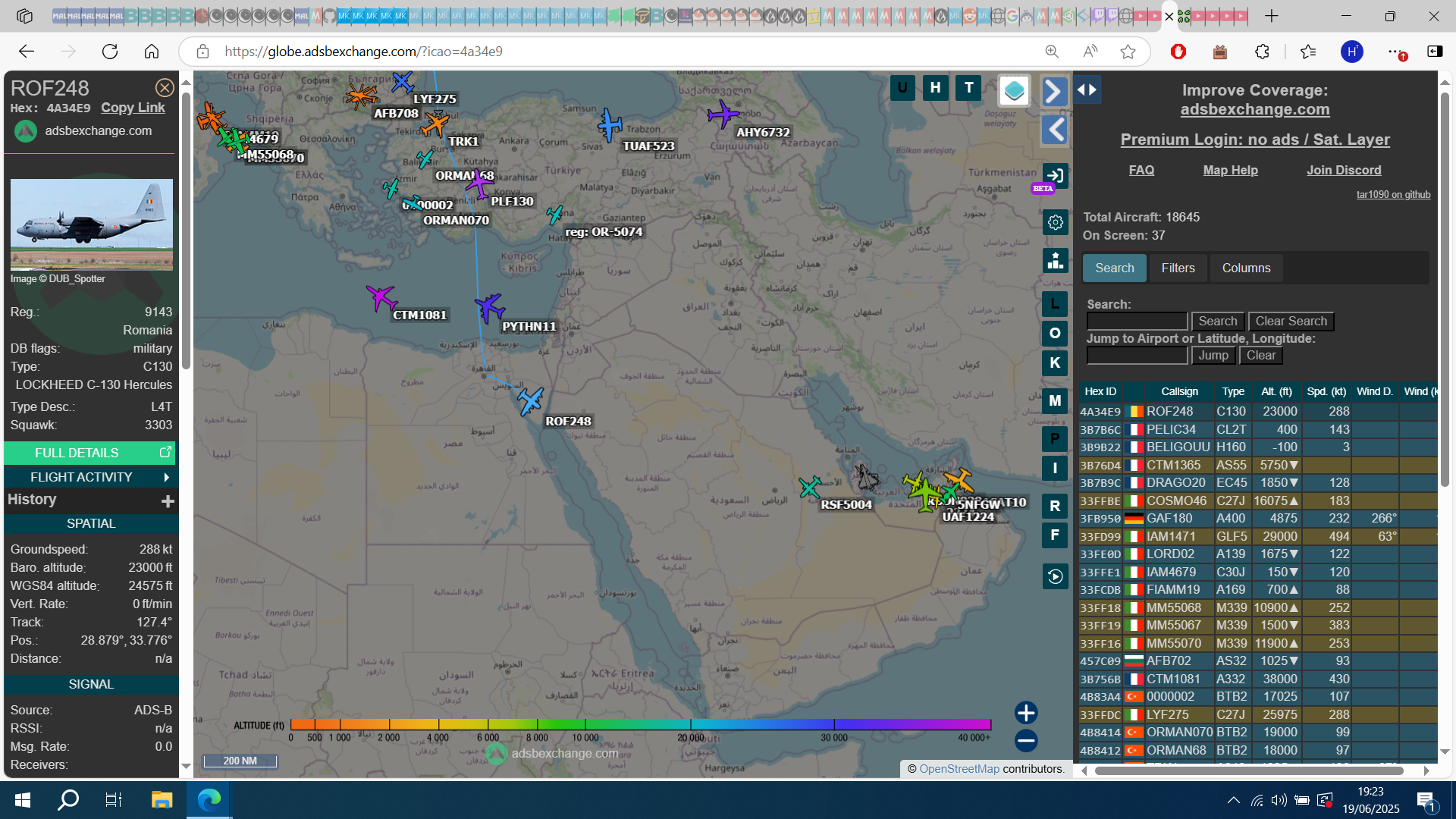Select the CTM1081 aircraft icon
This screenshot has width=1456, height=819.
click(x=381, y=297)
